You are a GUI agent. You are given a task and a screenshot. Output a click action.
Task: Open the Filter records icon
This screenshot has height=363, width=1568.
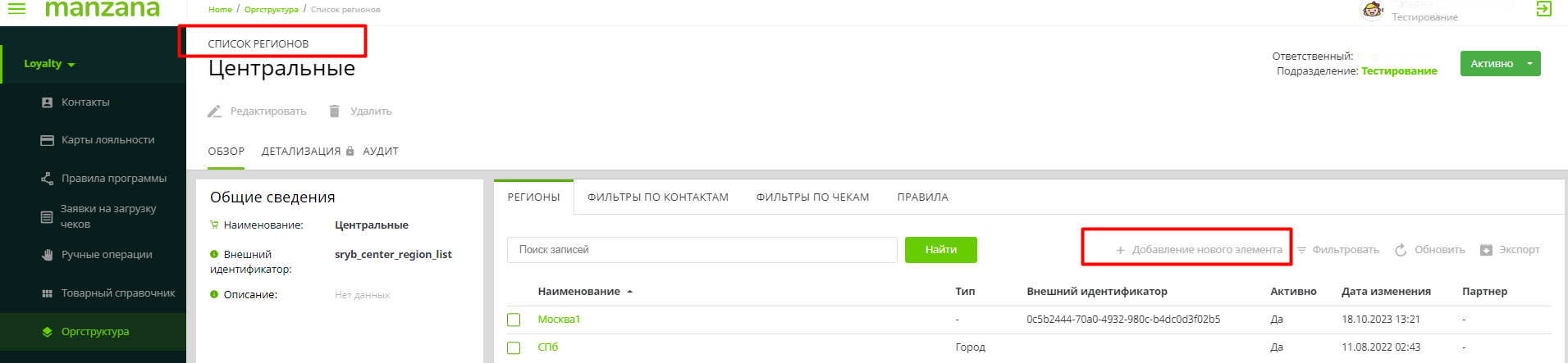1301,250
